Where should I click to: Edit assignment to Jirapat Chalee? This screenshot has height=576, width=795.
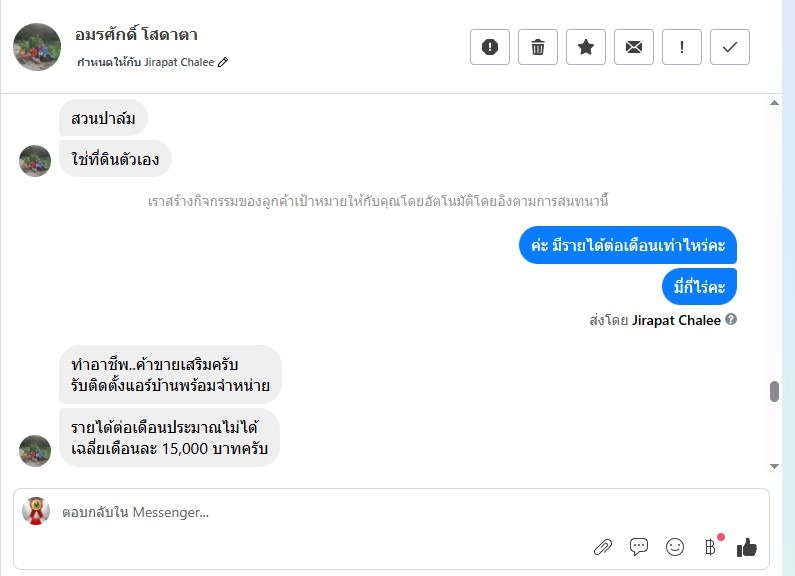tap(223, 62)
